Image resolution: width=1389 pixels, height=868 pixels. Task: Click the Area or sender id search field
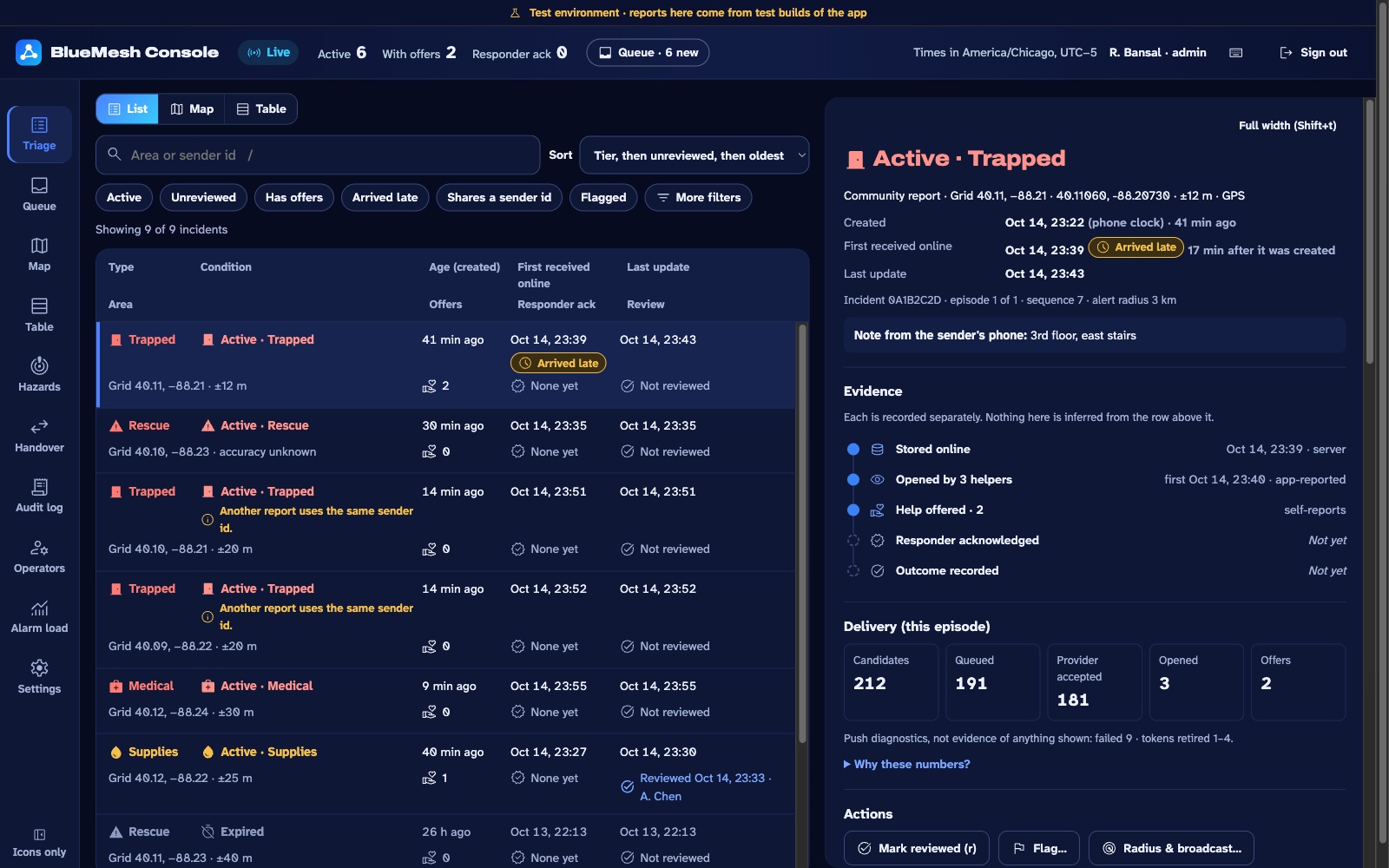(318, 155)
